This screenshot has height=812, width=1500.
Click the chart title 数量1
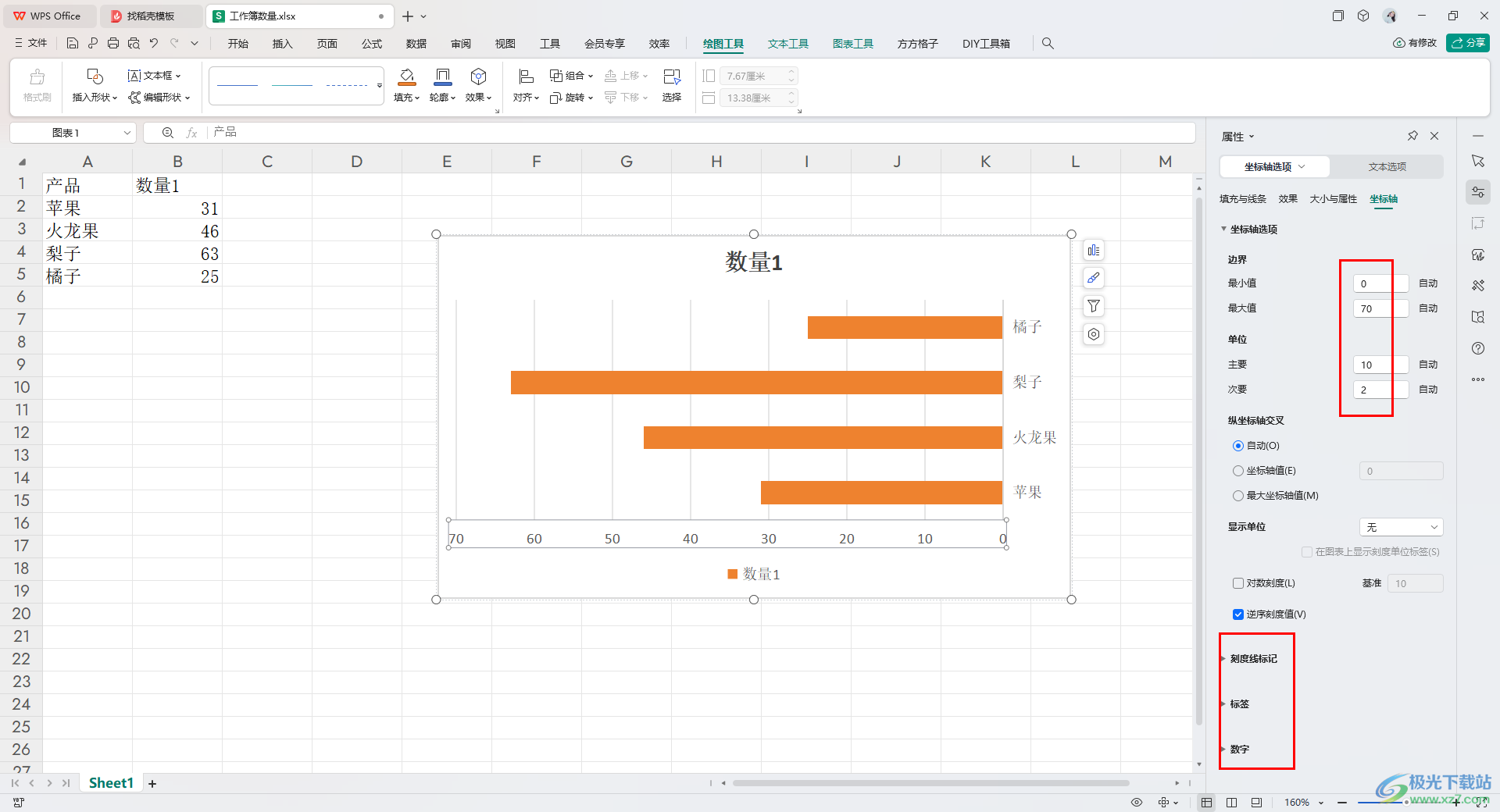click(754, 262)
